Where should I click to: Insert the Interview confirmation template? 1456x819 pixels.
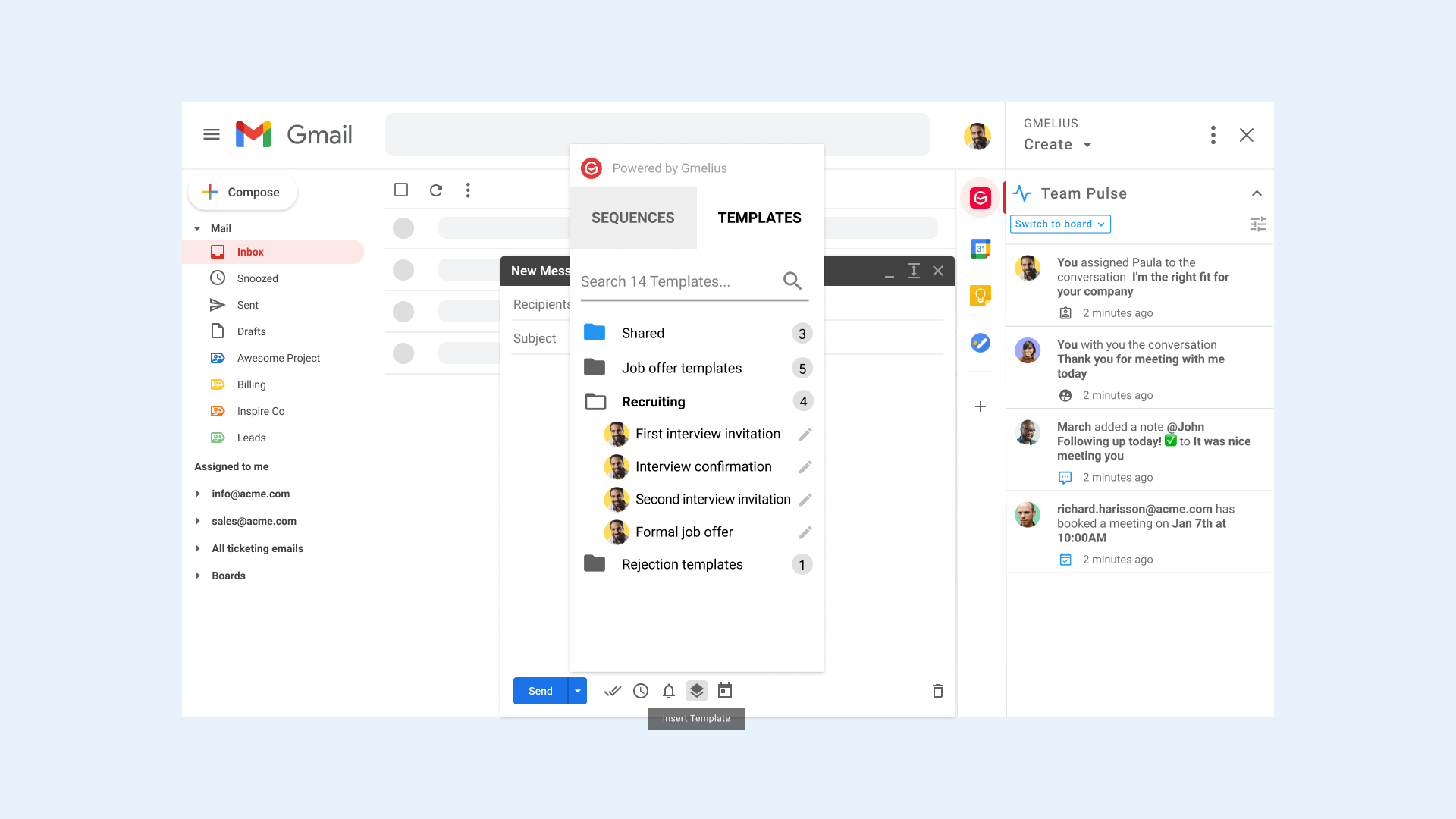[703, 466]
